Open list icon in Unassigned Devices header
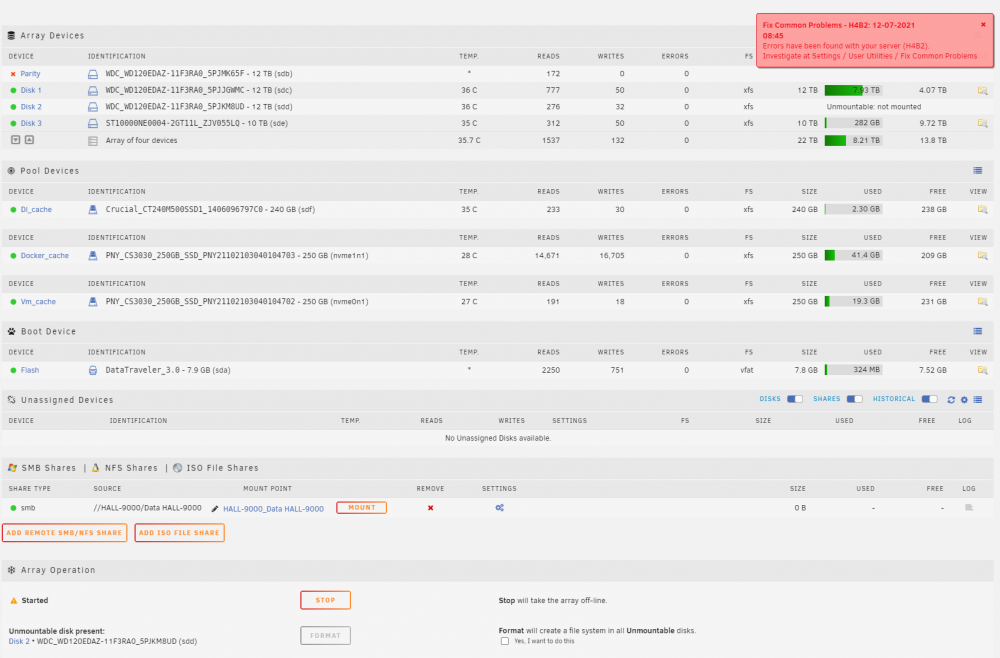Screen dimensions: 1000x658 [x=978, y=400]
